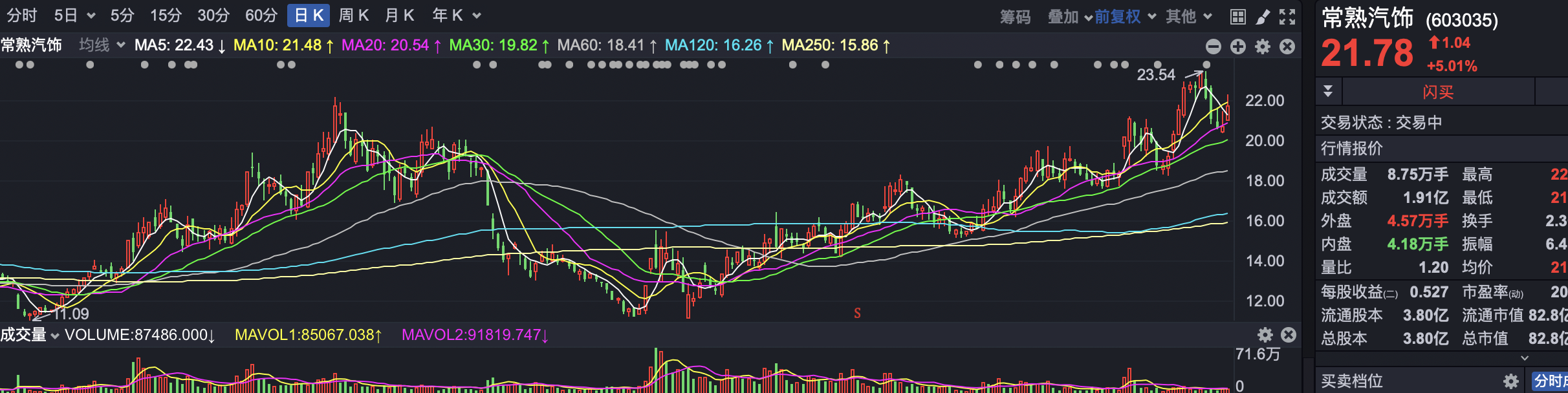Switch to 30分 minute chart
1568x393 pixels.
[213, 16]
